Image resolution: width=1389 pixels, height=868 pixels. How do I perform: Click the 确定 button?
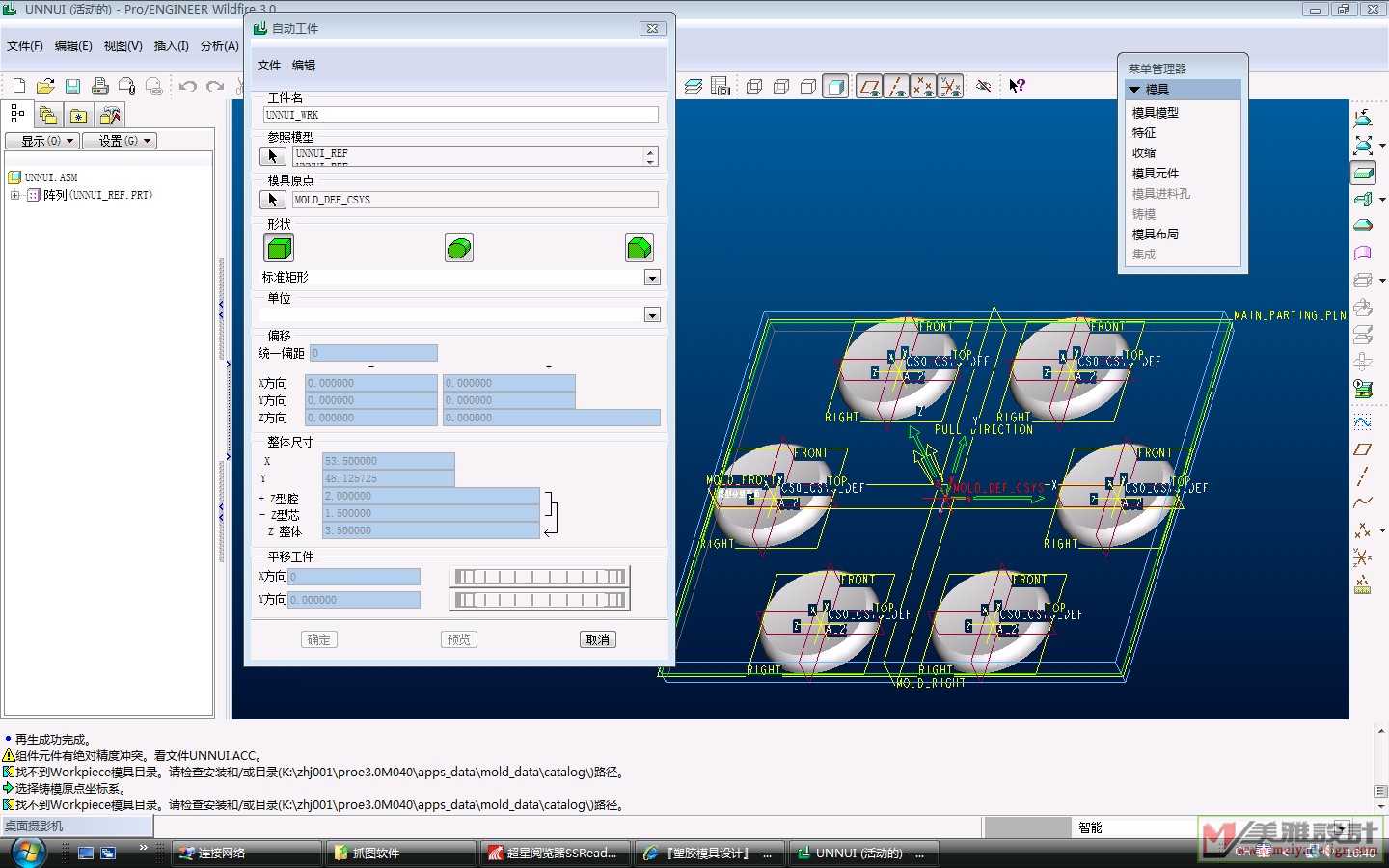(319, 639)
